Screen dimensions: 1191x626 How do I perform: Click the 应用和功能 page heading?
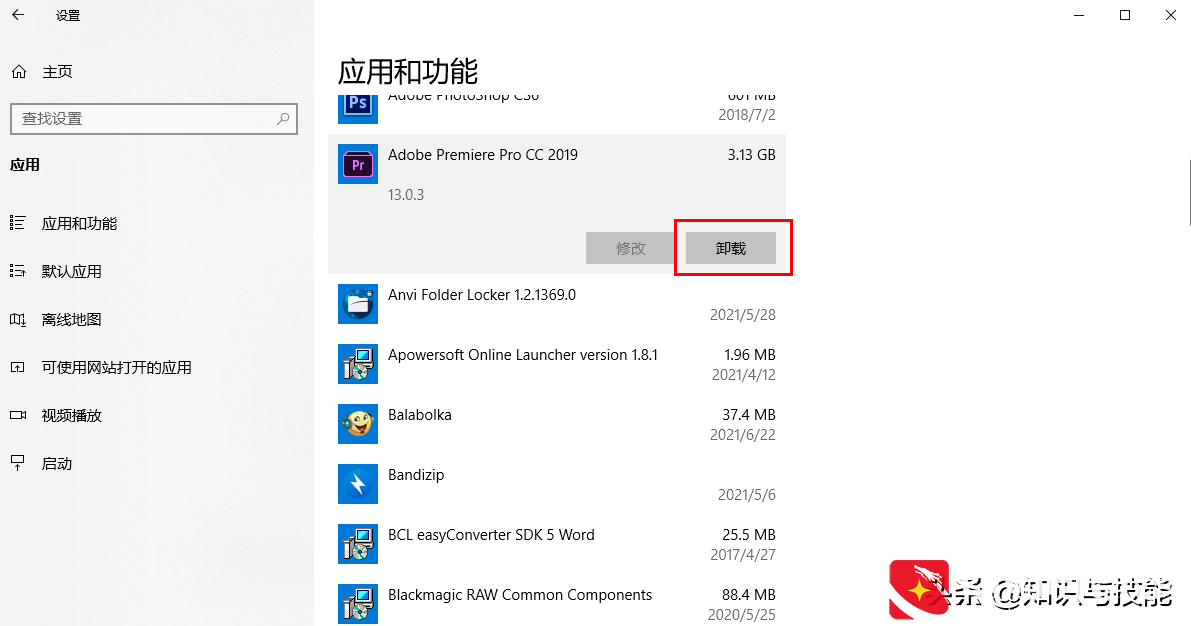click(408, 72)
